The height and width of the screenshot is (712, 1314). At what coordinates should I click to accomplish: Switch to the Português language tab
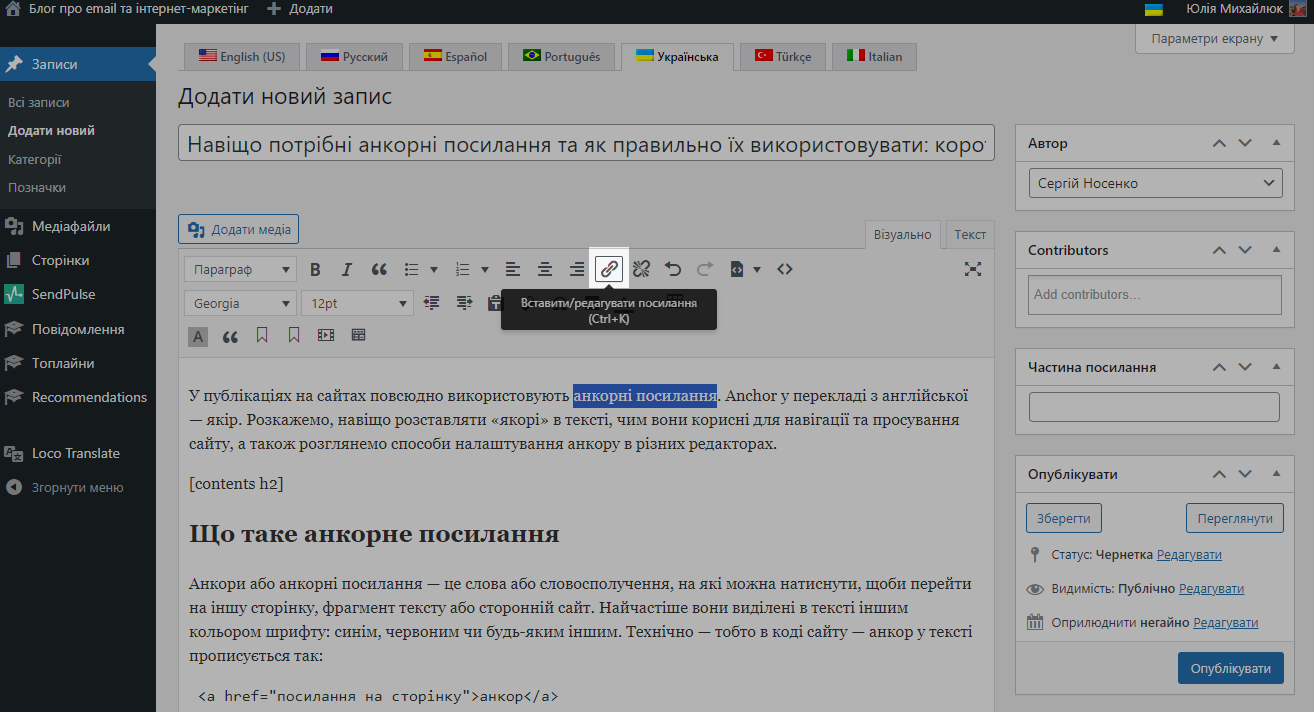pyautogui.click(x=560, y=57)
